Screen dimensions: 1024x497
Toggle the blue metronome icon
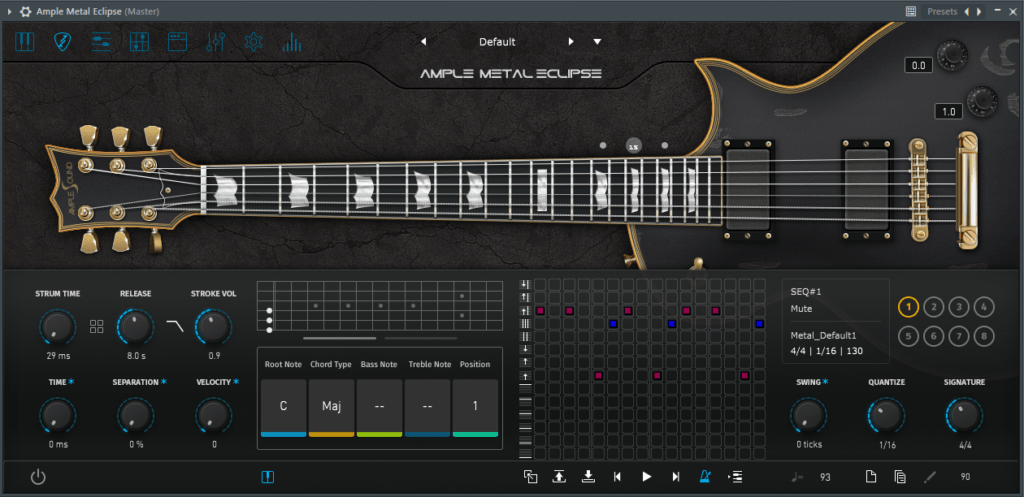coord(705,477)
